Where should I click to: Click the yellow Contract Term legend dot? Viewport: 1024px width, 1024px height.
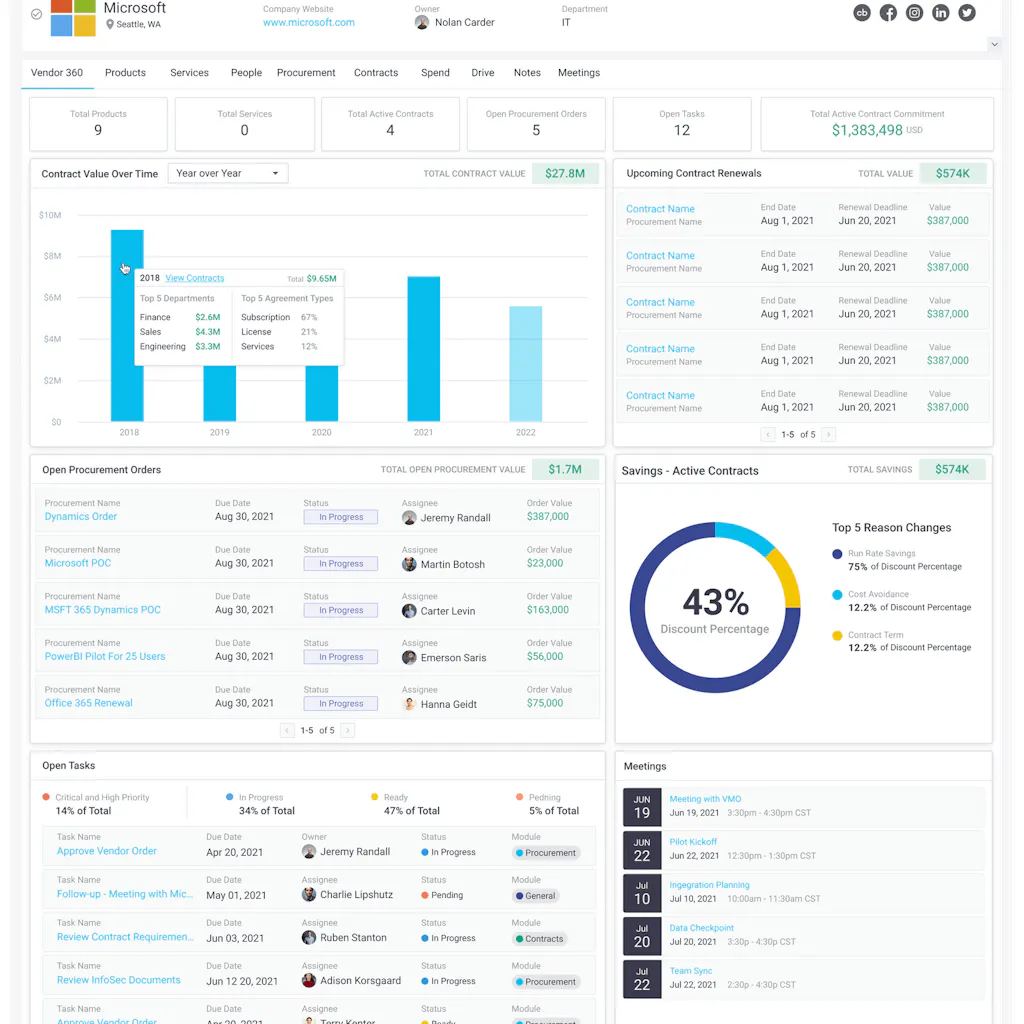[x=837, y=635]
